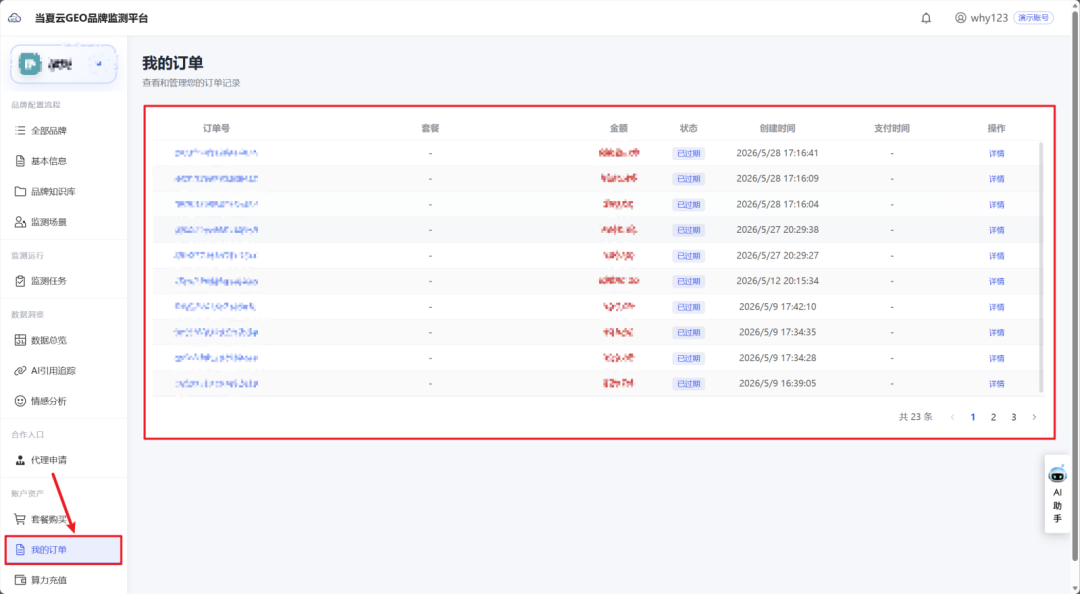
Task: Open 详情 for order created 2026/5/27 20:29:27
Action: [996, 256]
